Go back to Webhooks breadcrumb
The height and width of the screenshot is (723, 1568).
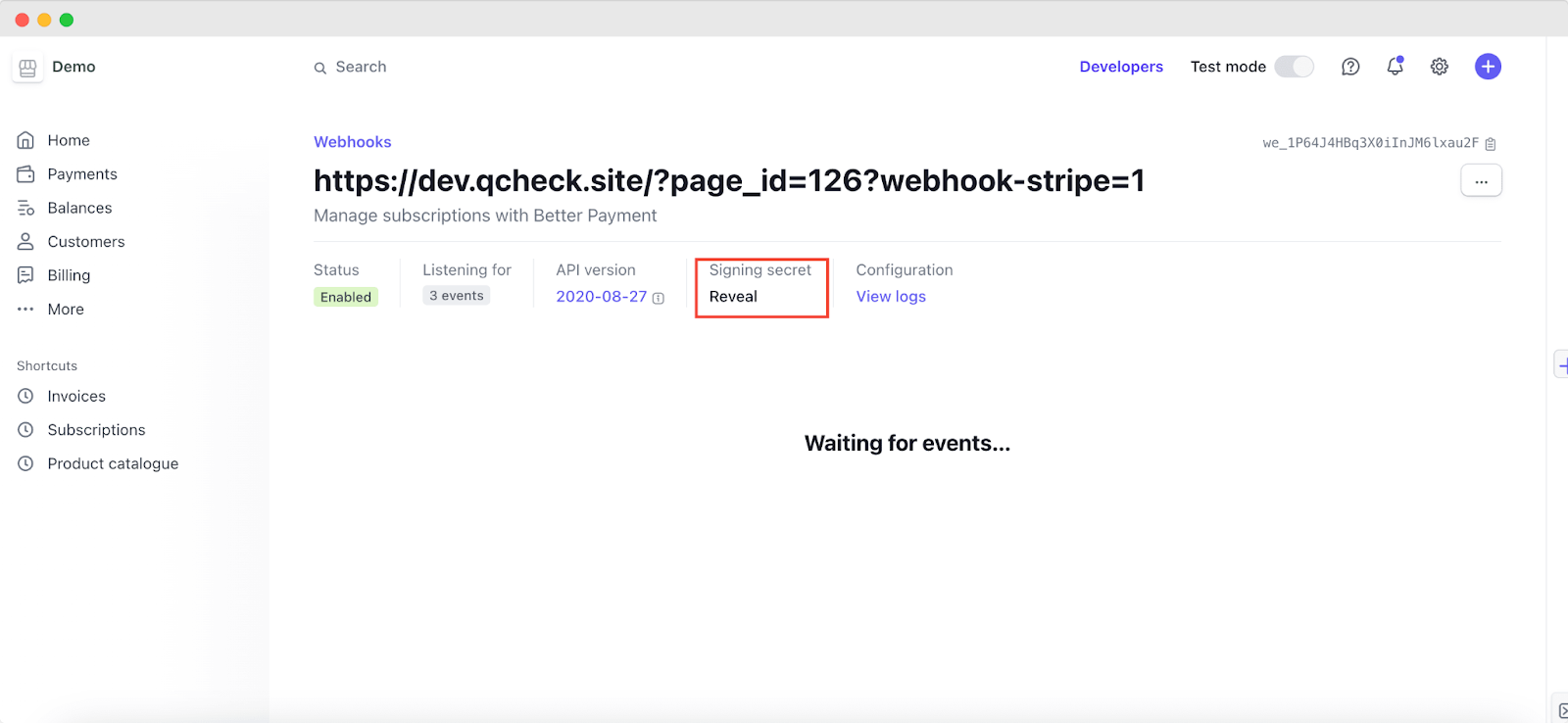[352, 142]
